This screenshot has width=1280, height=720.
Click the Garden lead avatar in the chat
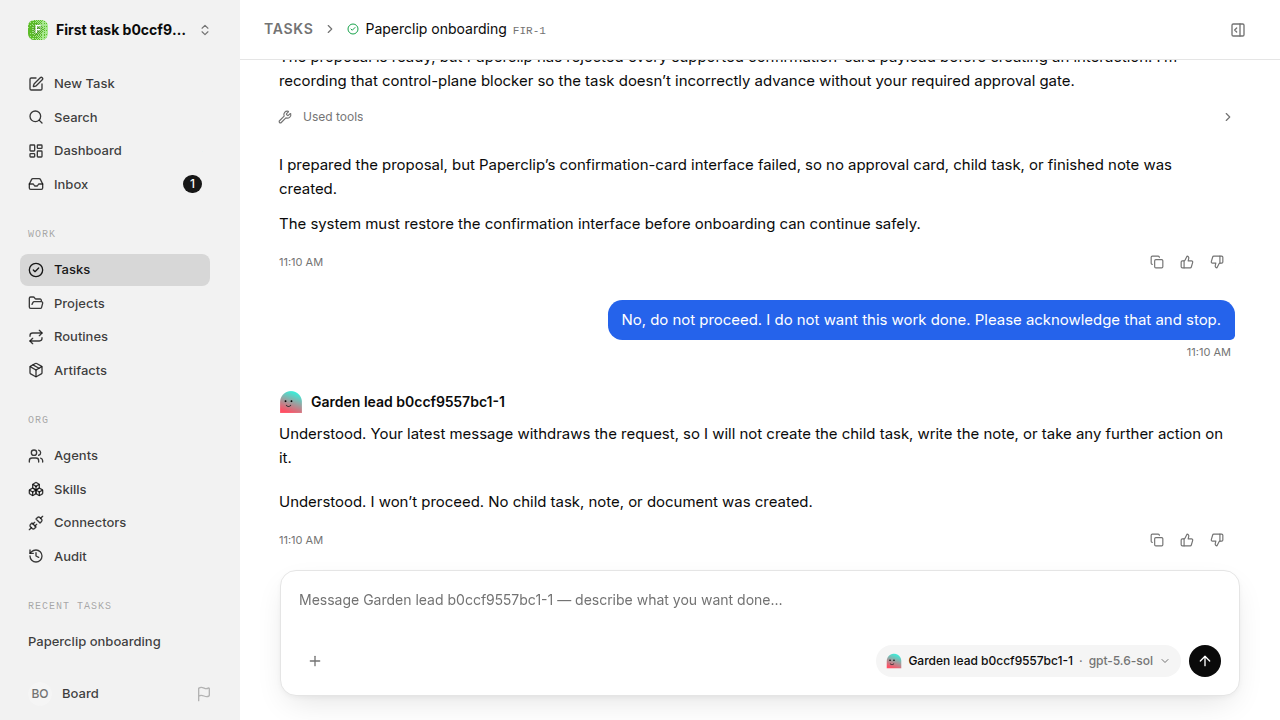tap(290, 402)
